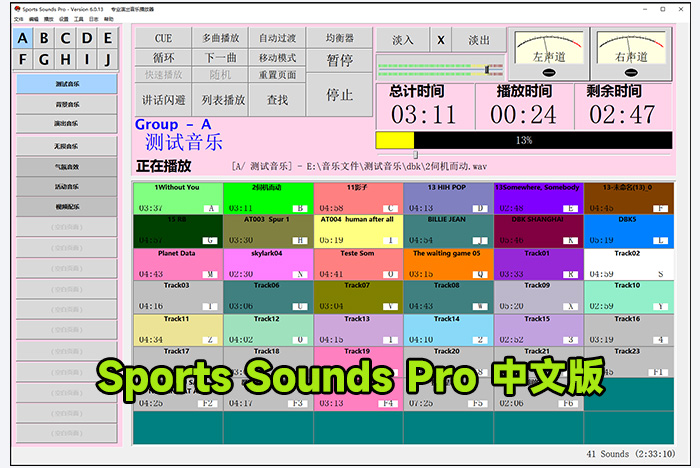700x468 pixels.
Task: Play the Planet Data sound pad
Action: [x=178, y=264]
